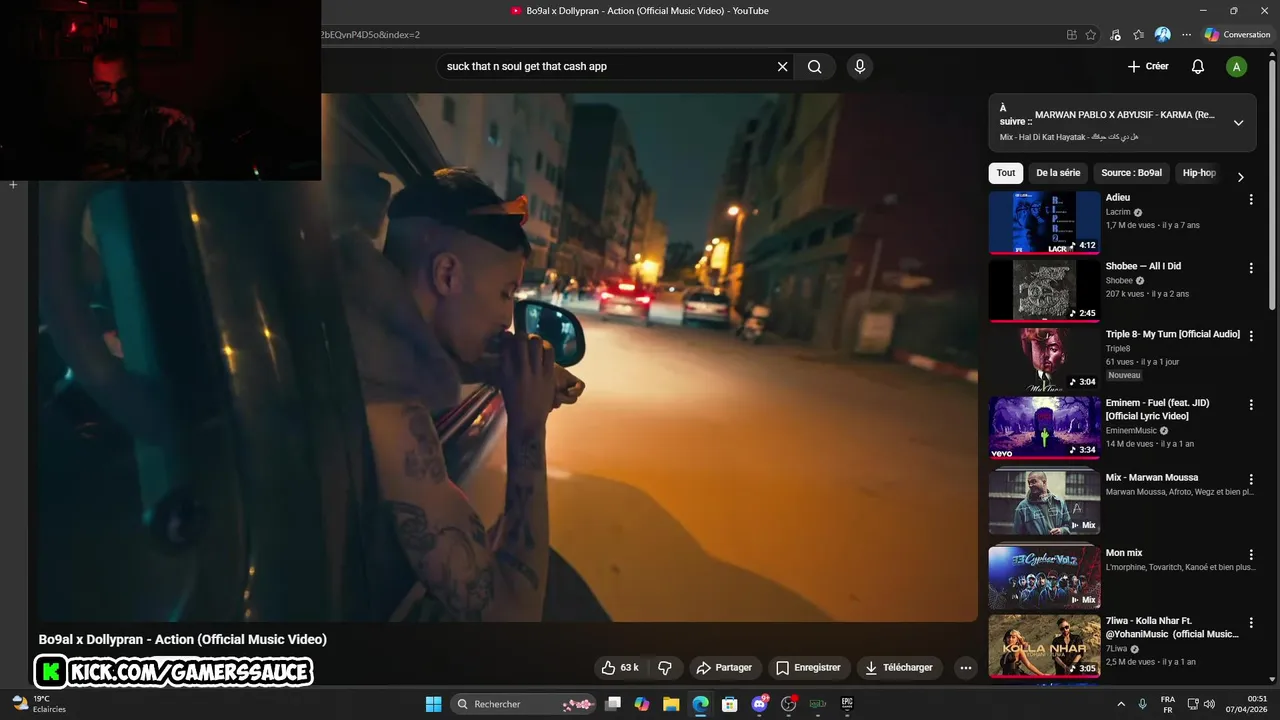Open the 'Mix - Marwan Moussa' playlist

click(x=1044, y=502)
